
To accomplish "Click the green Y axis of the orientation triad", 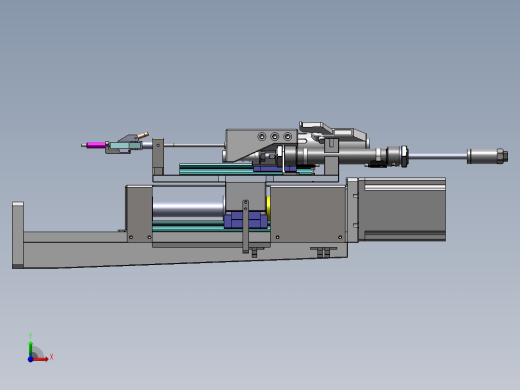I will 30,349.
